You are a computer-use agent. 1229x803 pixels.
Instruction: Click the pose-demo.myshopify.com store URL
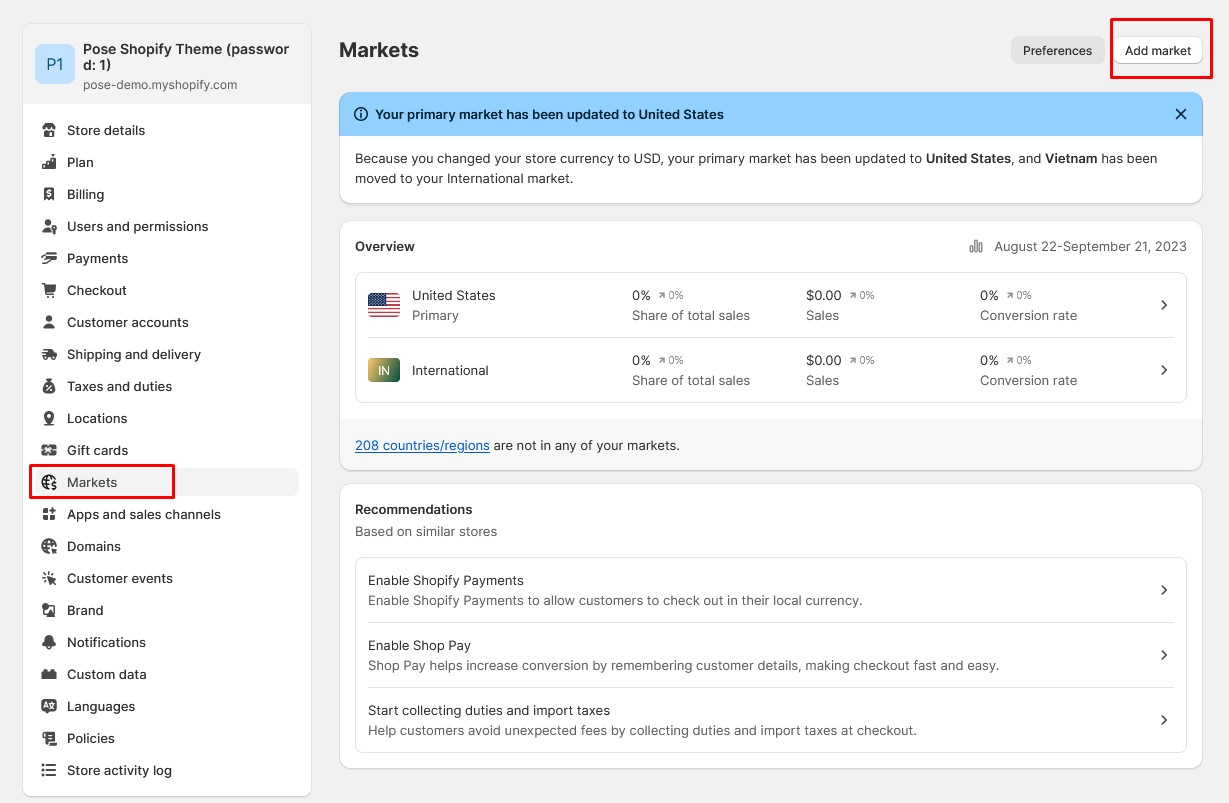click(x=160, y=85)
